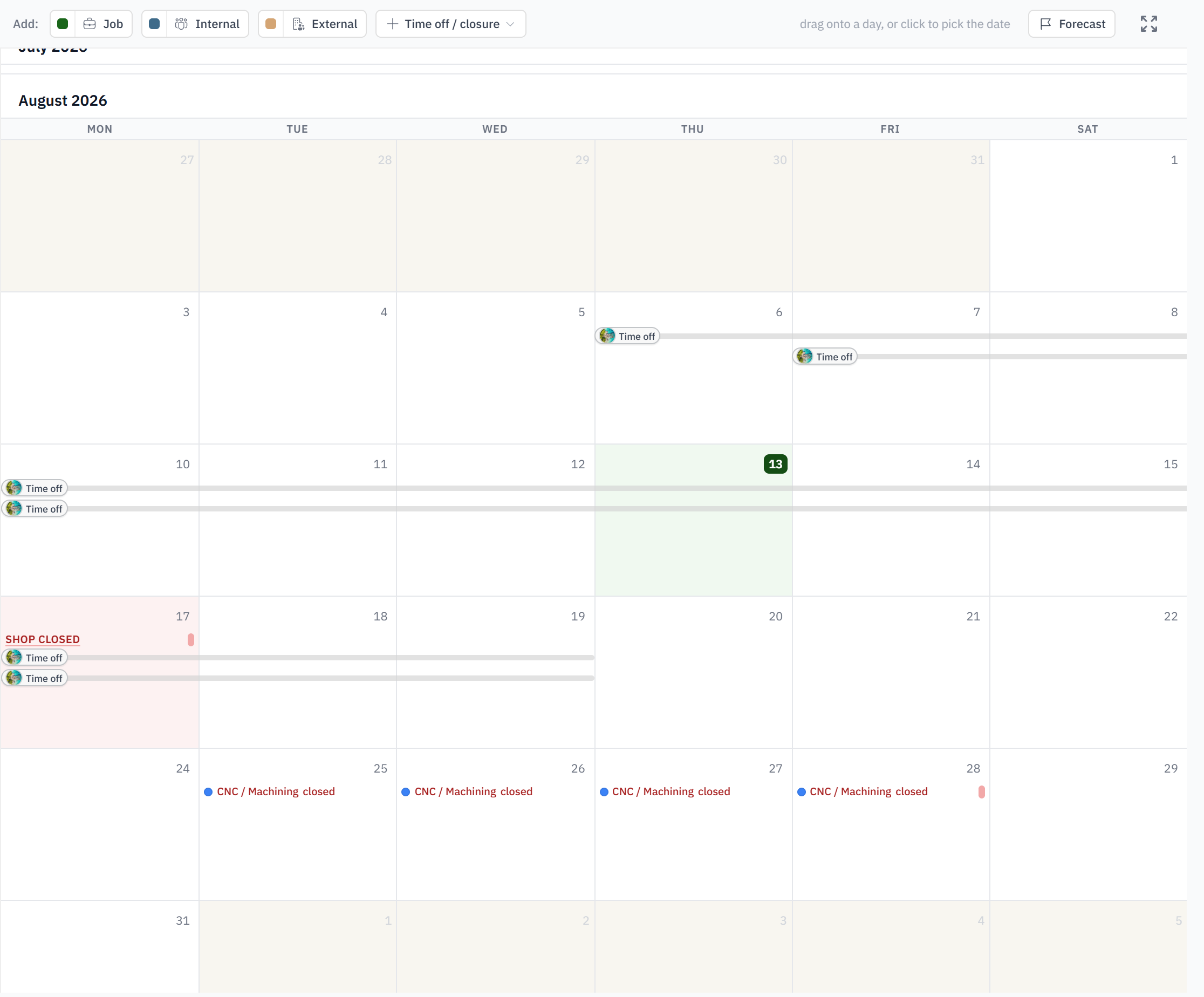Add a new External event
This screenshot has height=997, width=1204.
[325, 24]
